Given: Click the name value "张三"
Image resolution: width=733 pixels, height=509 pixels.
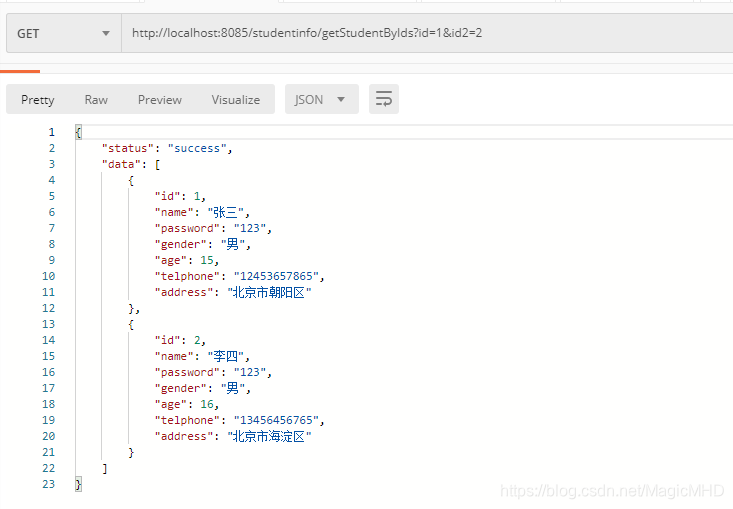Looking at the screenshot, I should point(225,212).
